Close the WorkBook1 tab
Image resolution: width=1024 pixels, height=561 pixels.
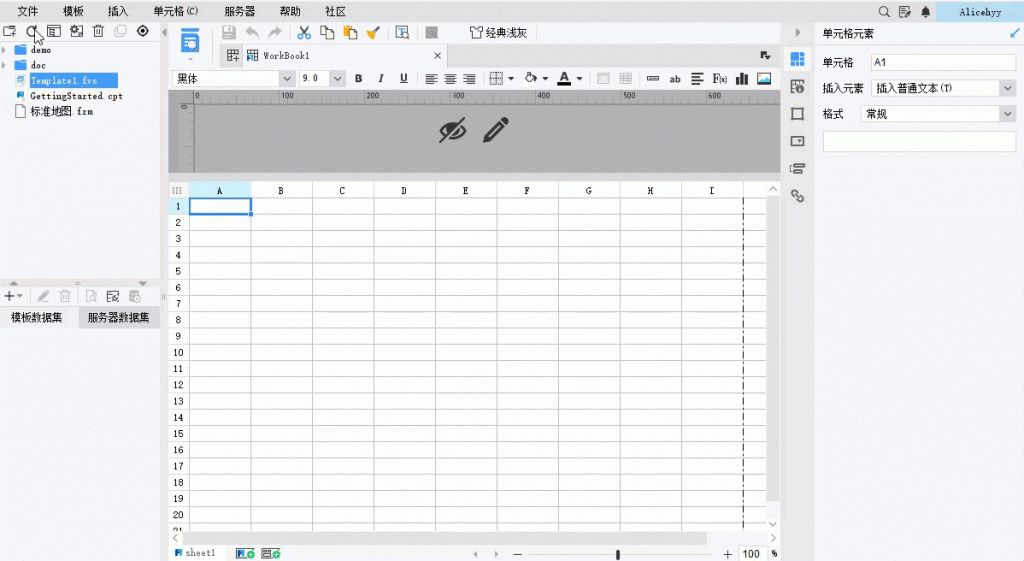(438, 56)
